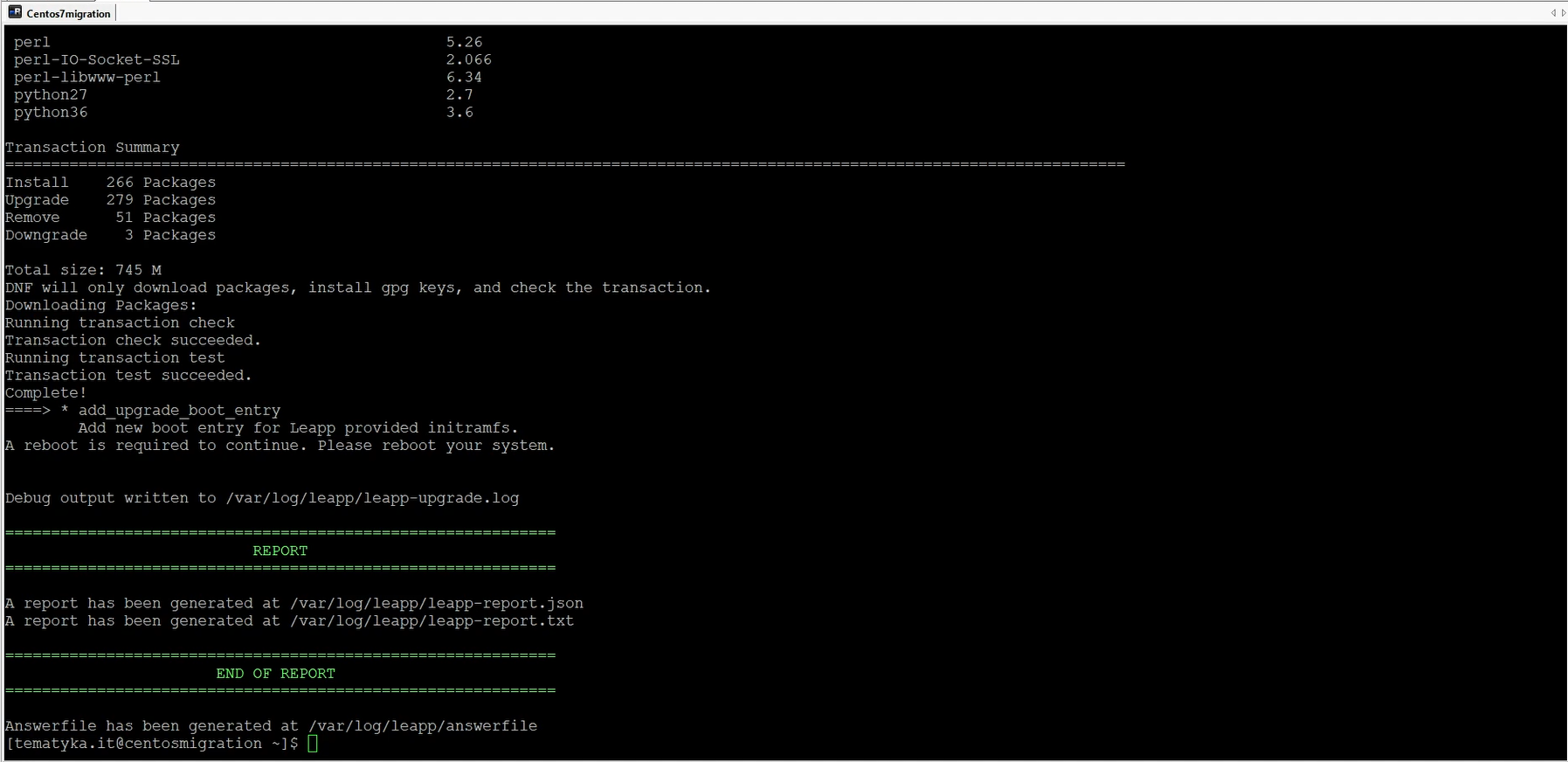Click 'Running transaction test' line

click(x=114, y=357)
